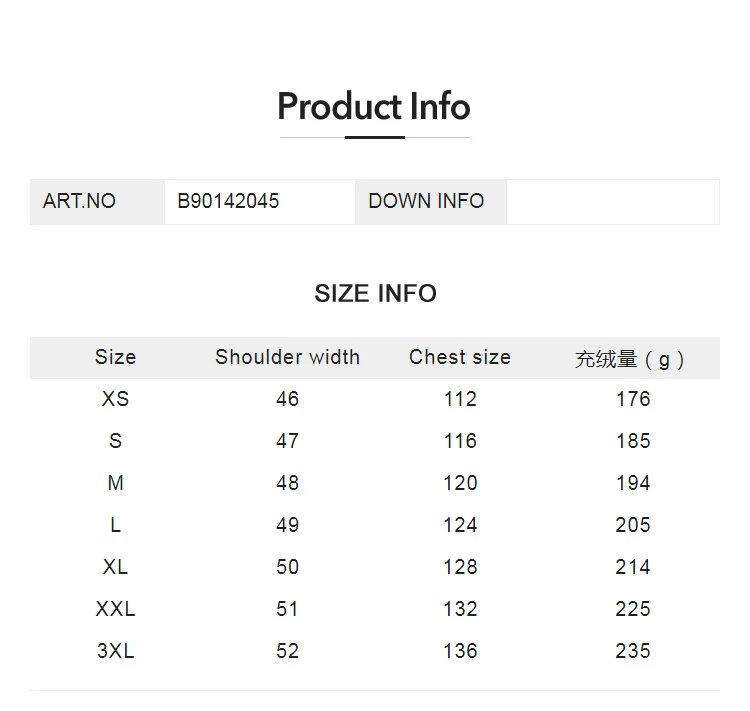Click shoulder width value 50
The width and height of the screenshot is (750, 711).
point(287,567)
